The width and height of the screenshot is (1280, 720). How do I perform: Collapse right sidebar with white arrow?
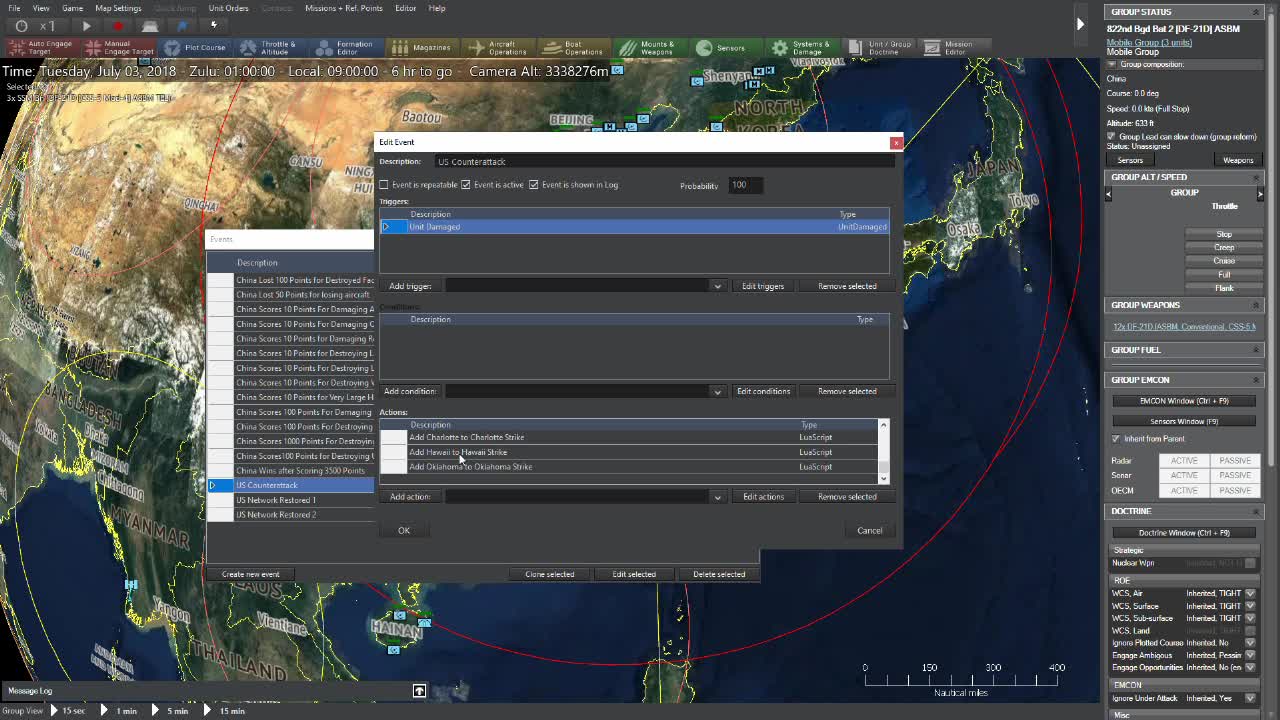[x=1080, y=24]
